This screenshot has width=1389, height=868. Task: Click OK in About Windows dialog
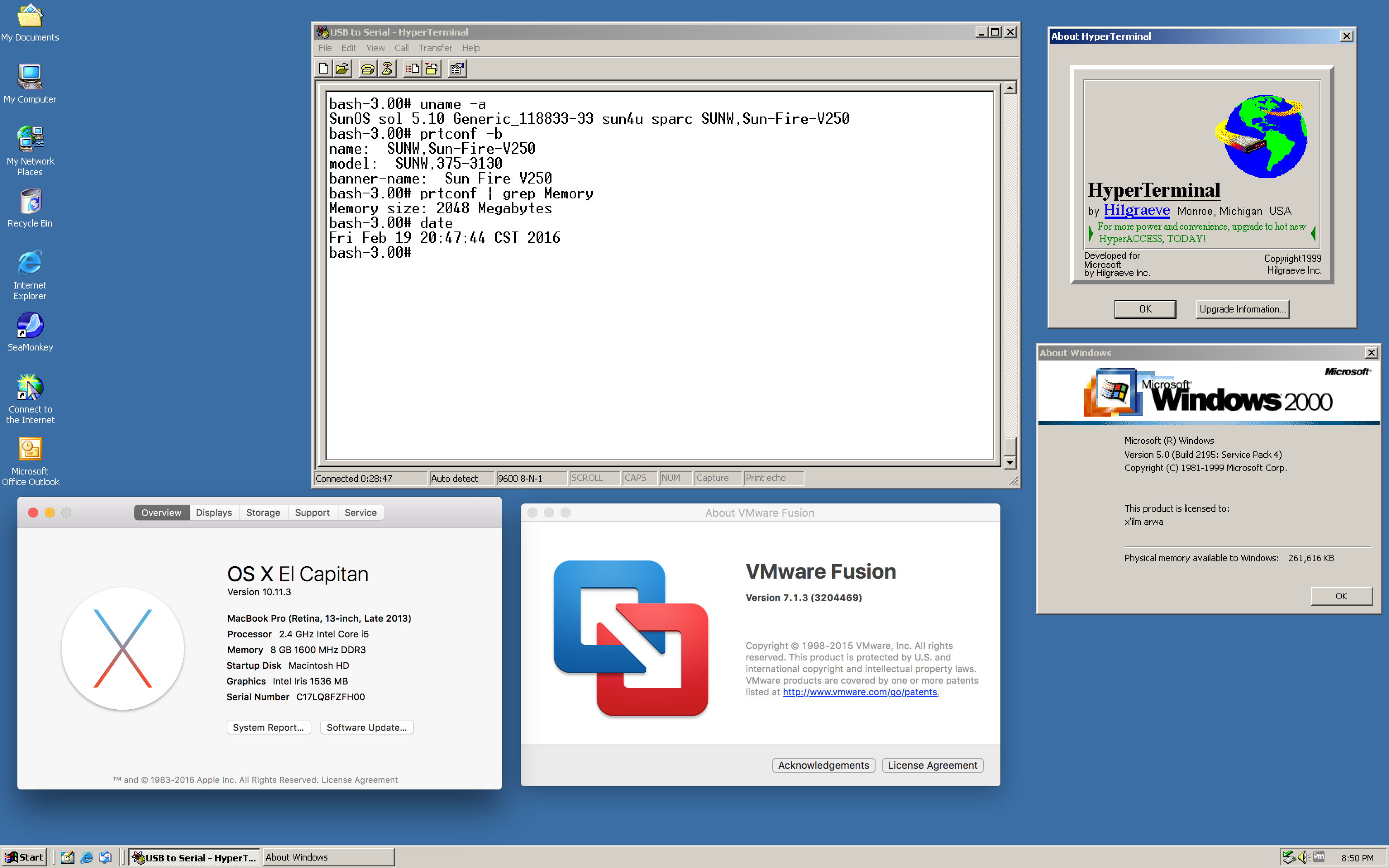pos(1341,596)
